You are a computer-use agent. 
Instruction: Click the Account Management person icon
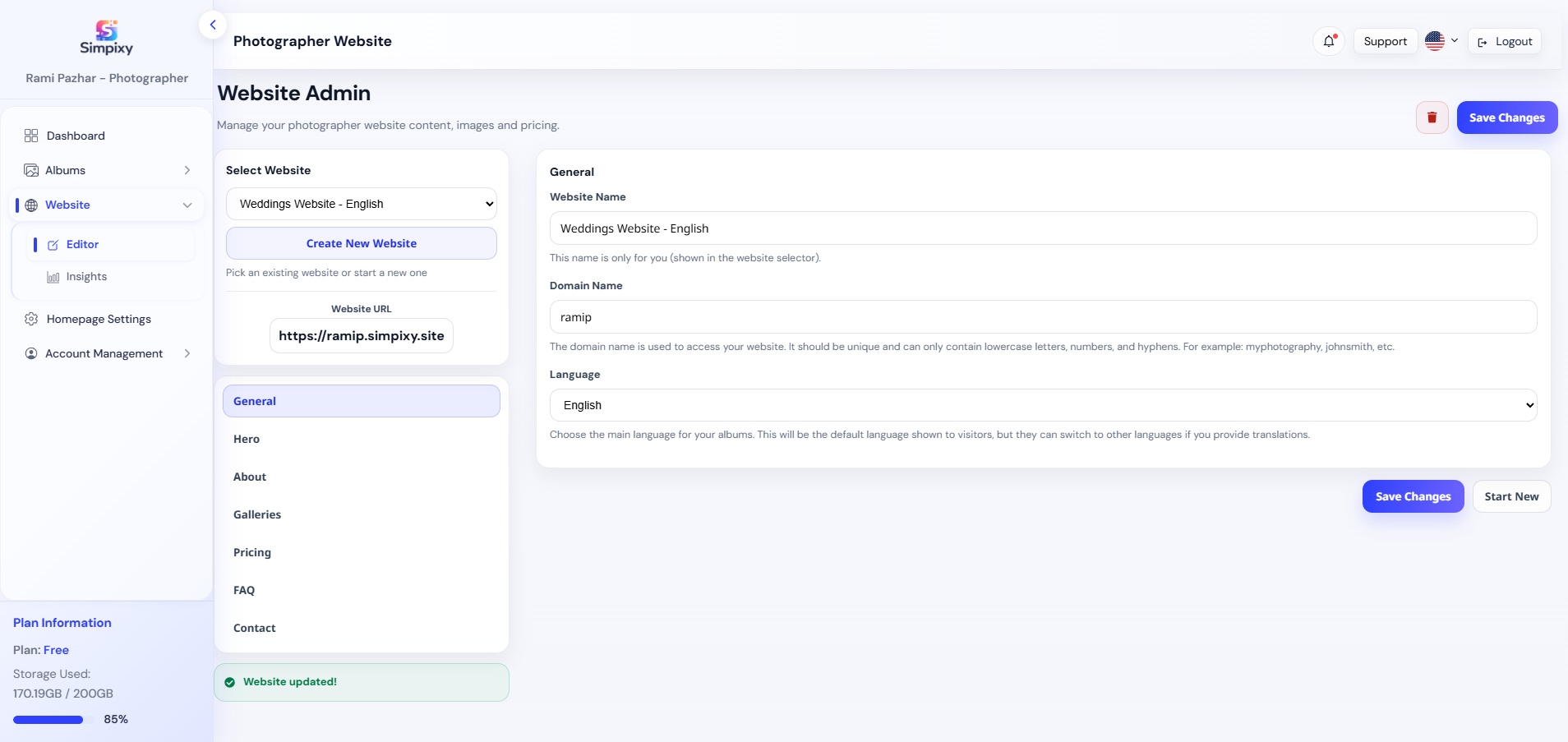(31, 353)
